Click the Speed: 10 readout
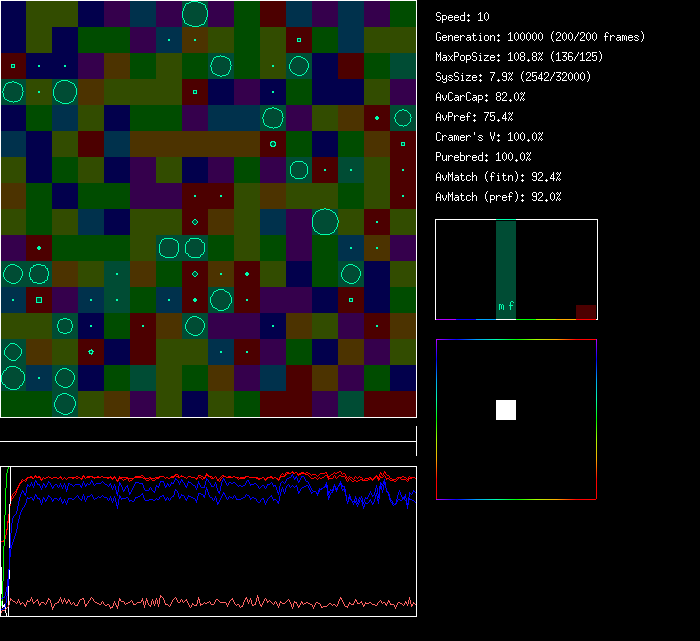Viewport: 700px width, 641px height. tap(463, 17)
